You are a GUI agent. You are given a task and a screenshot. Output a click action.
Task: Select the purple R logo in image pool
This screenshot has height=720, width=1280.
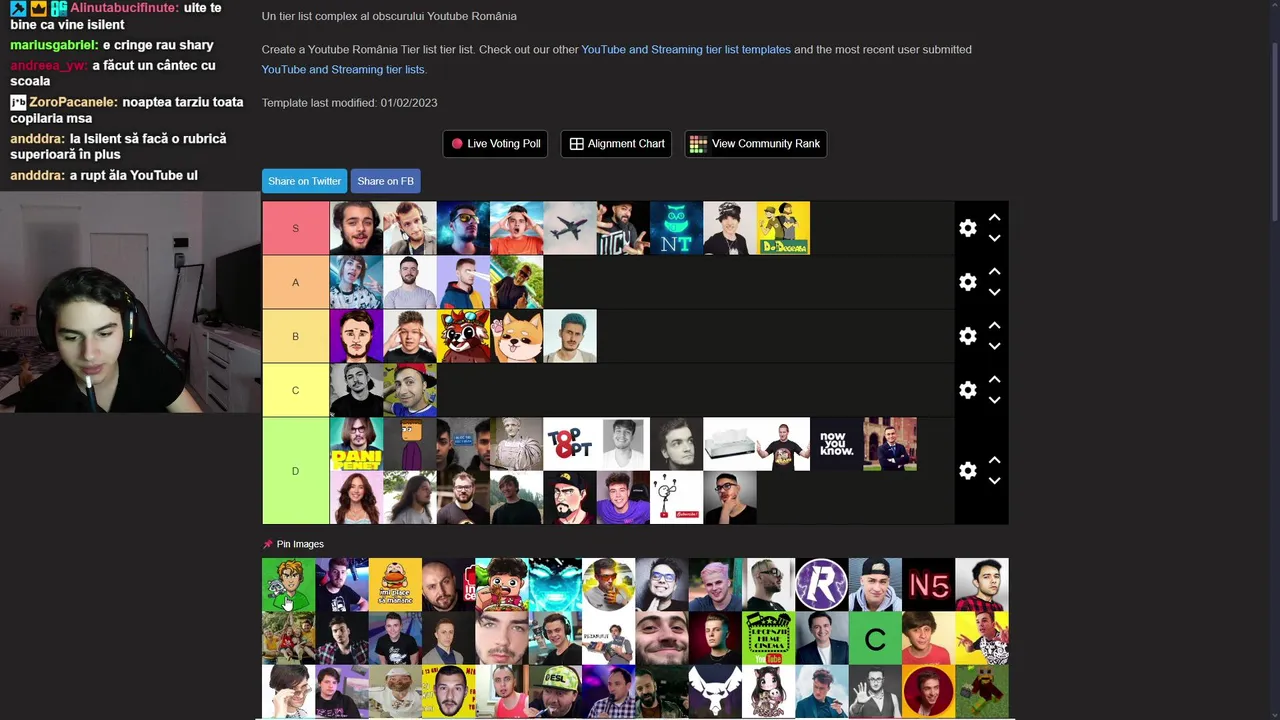[822, 584]
